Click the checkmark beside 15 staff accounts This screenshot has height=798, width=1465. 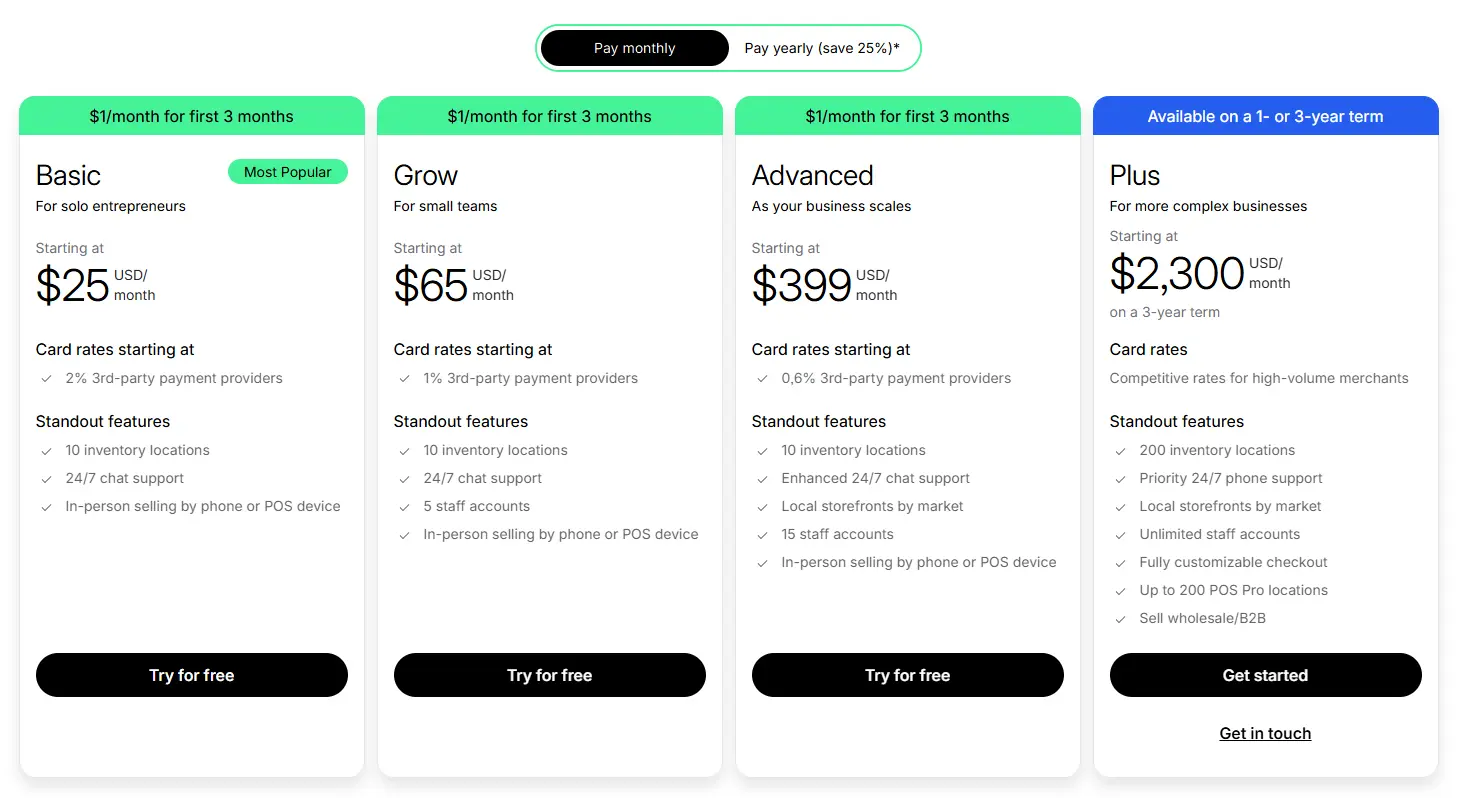[762, 534]
